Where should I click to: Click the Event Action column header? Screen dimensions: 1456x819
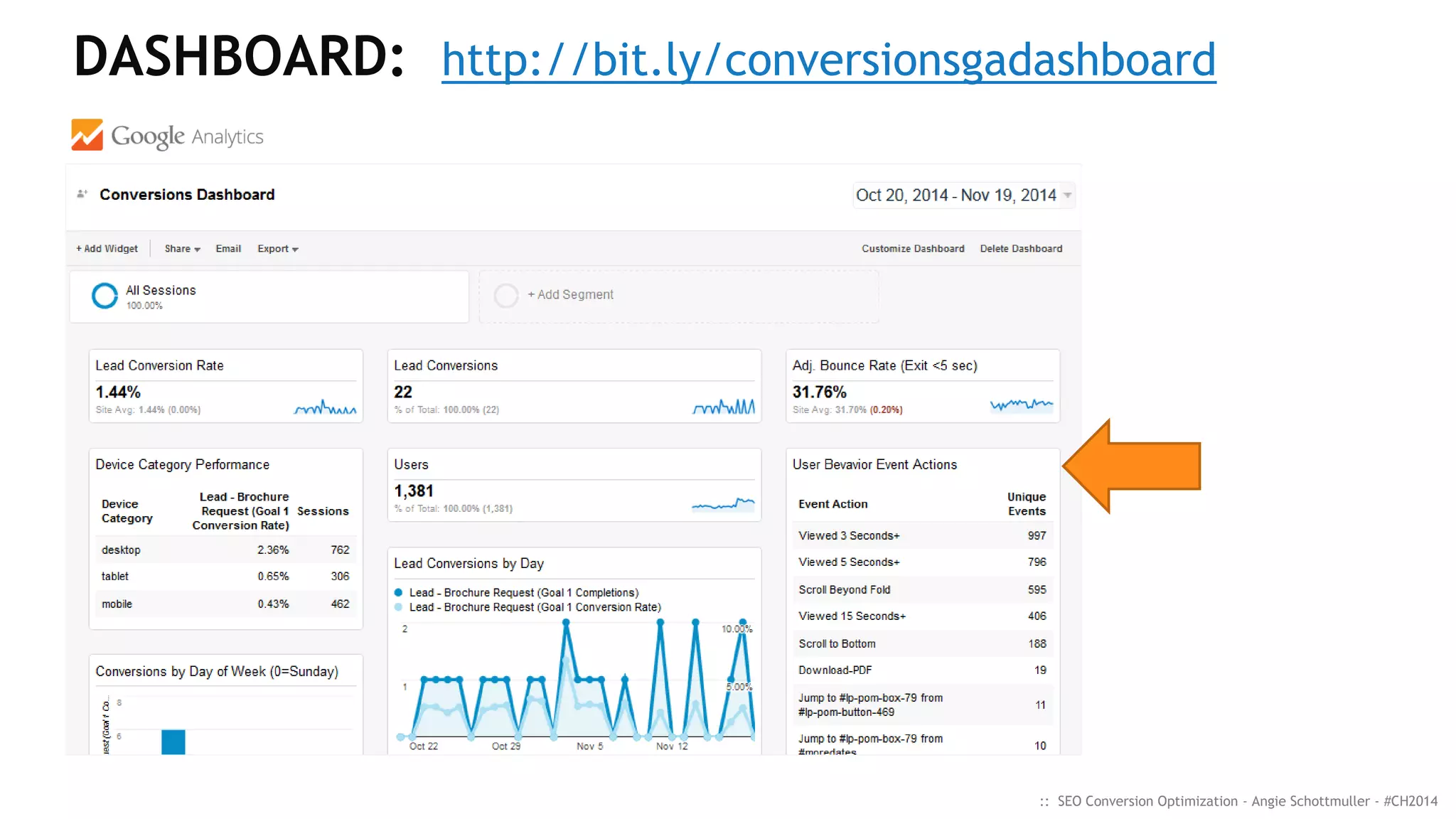pyautogui.click(x=833, y=504)
